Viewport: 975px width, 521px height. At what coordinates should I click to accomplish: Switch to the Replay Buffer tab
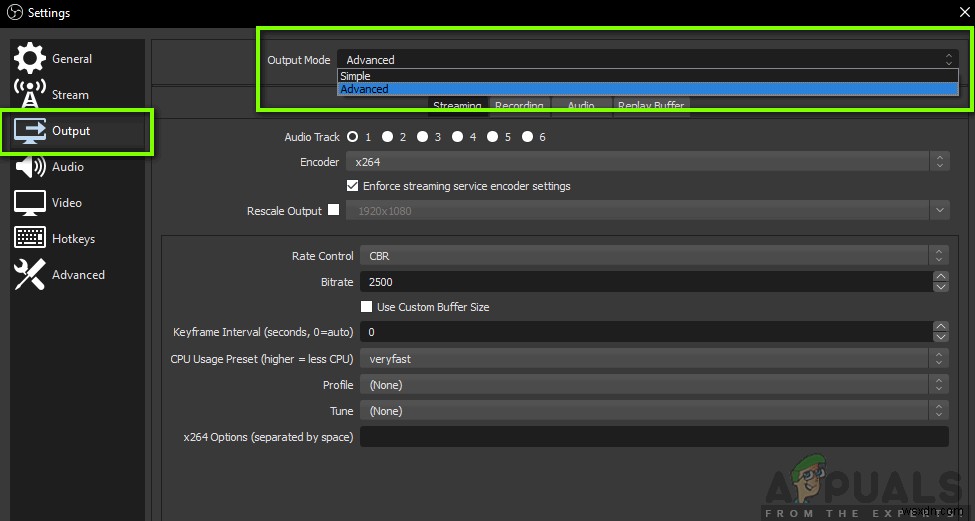click(651, 104)
